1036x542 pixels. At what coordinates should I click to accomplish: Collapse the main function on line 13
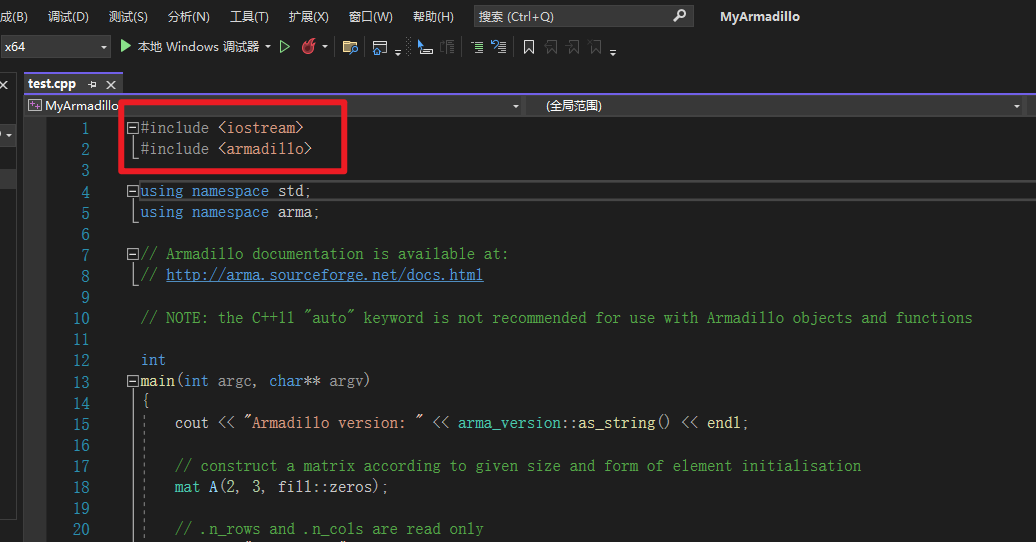(132, 381)
